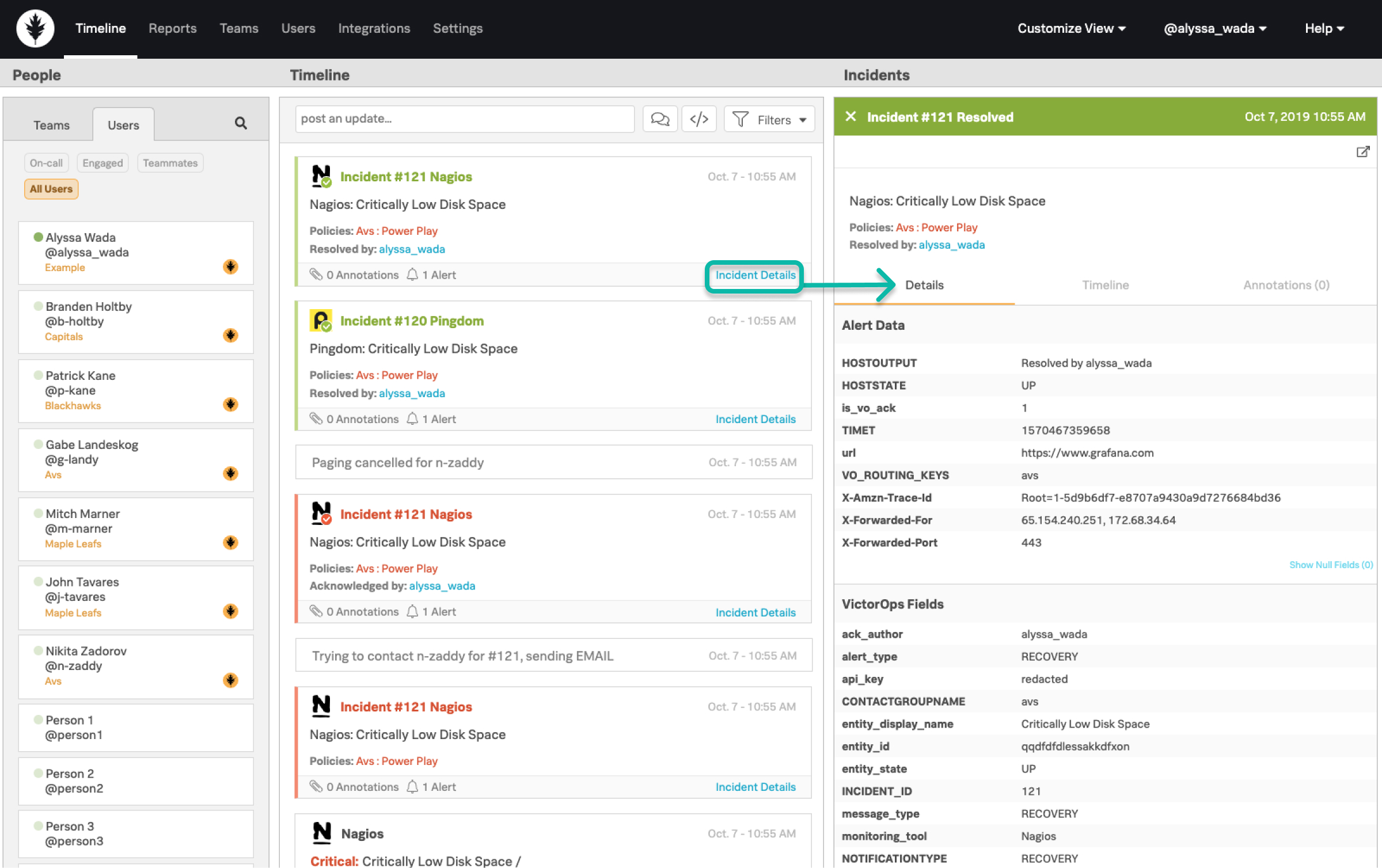Viewport: 1382px width, 868px height.
Task: Click the Nagios logo on Incident #121
Action: [x=322, y=176]
